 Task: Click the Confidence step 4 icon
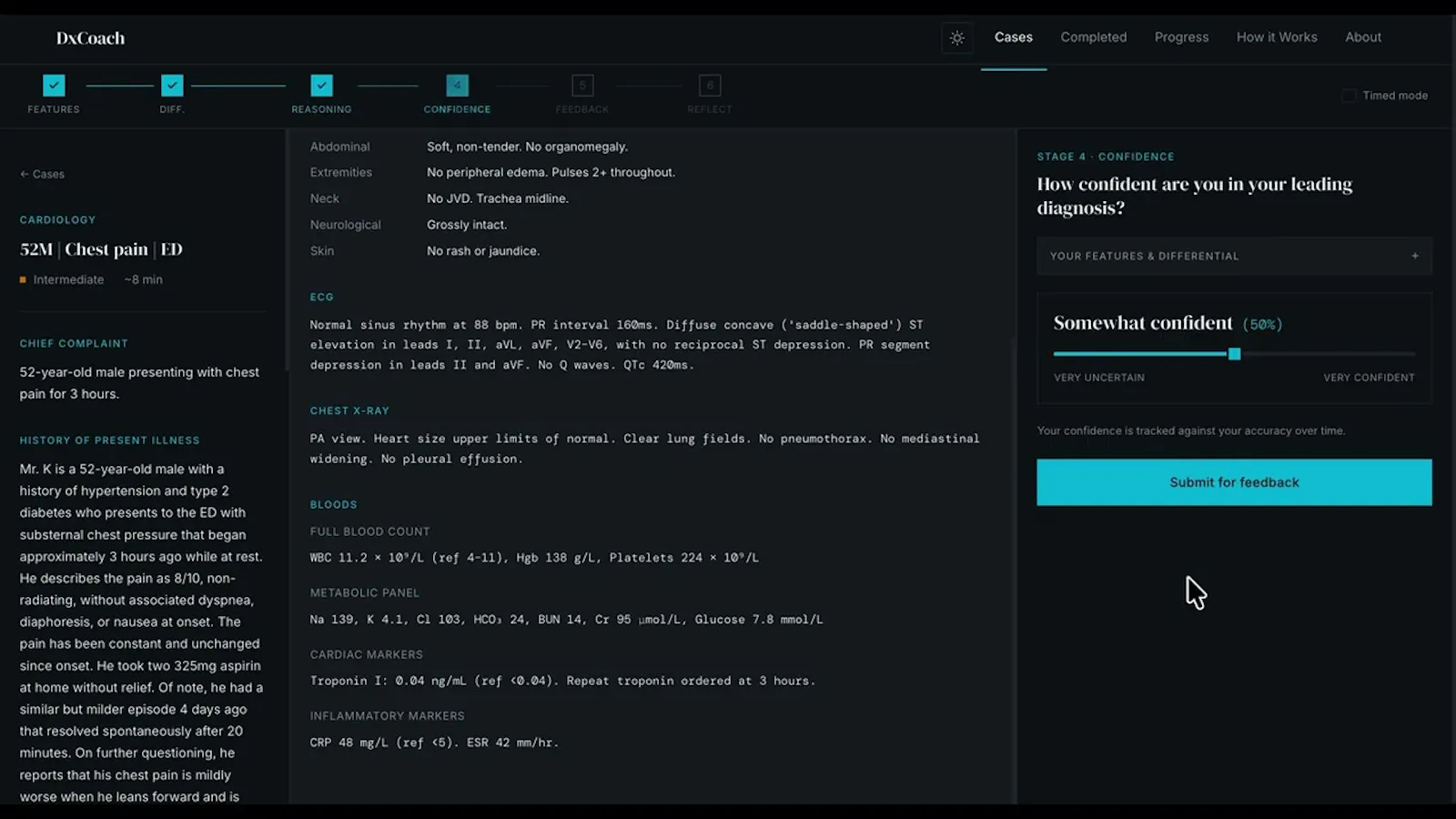click(x=457, y=86)
